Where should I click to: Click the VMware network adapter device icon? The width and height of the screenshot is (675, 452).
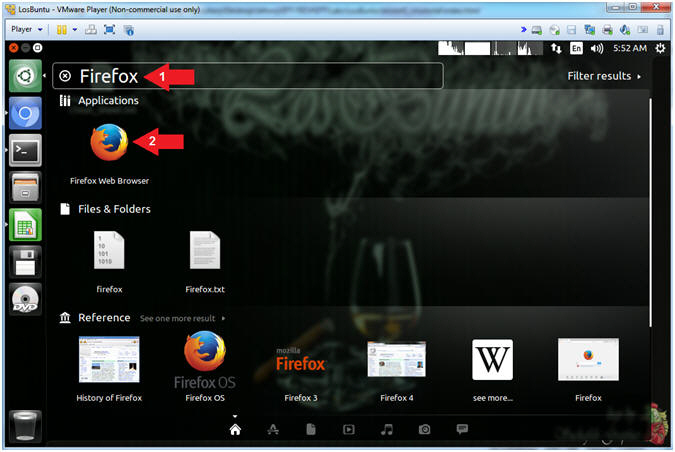[x=589, y=30]
